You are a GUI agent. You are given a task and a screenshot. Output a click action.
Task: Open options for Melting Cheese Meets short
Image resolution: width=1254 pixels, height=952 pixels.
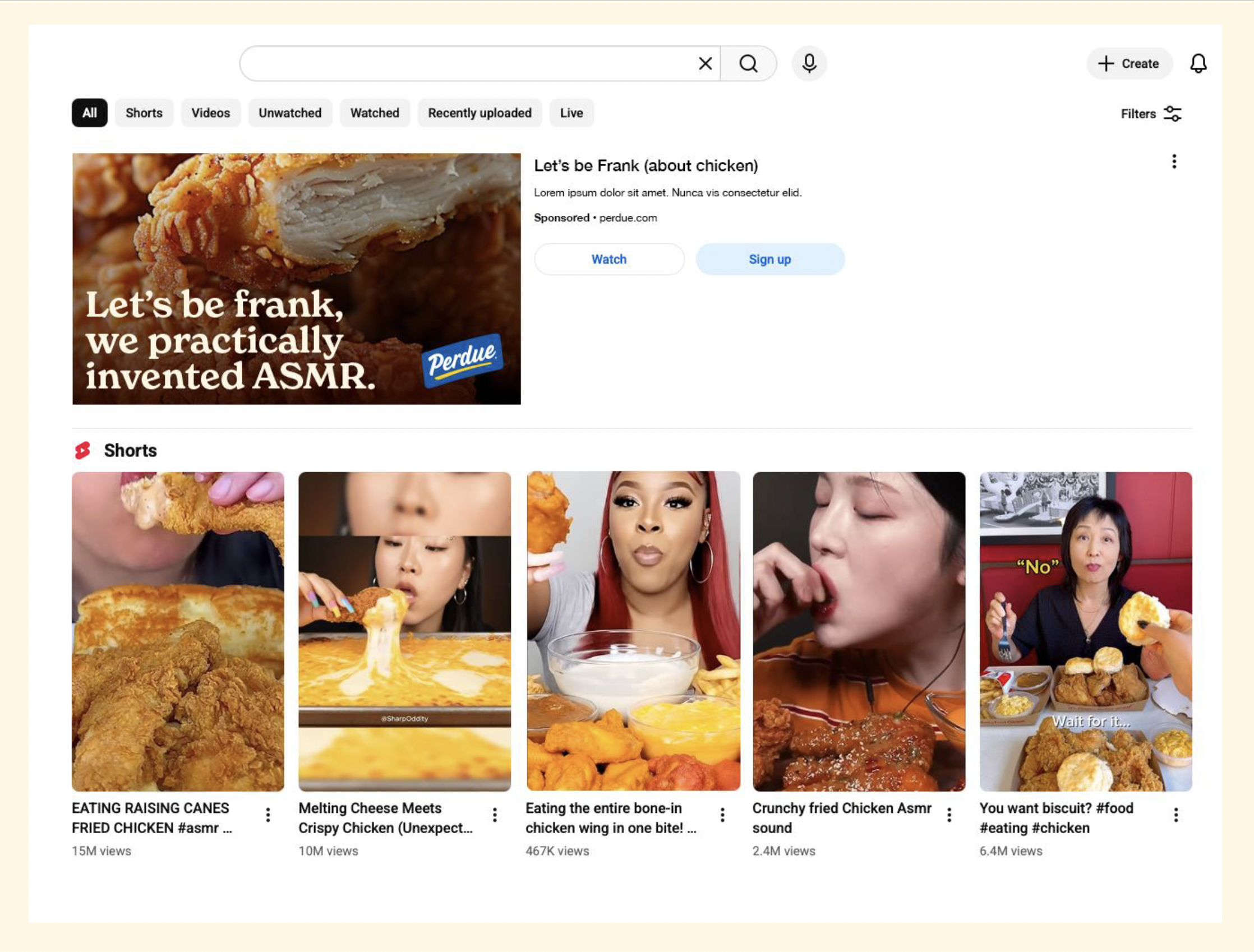click(495, 815)
